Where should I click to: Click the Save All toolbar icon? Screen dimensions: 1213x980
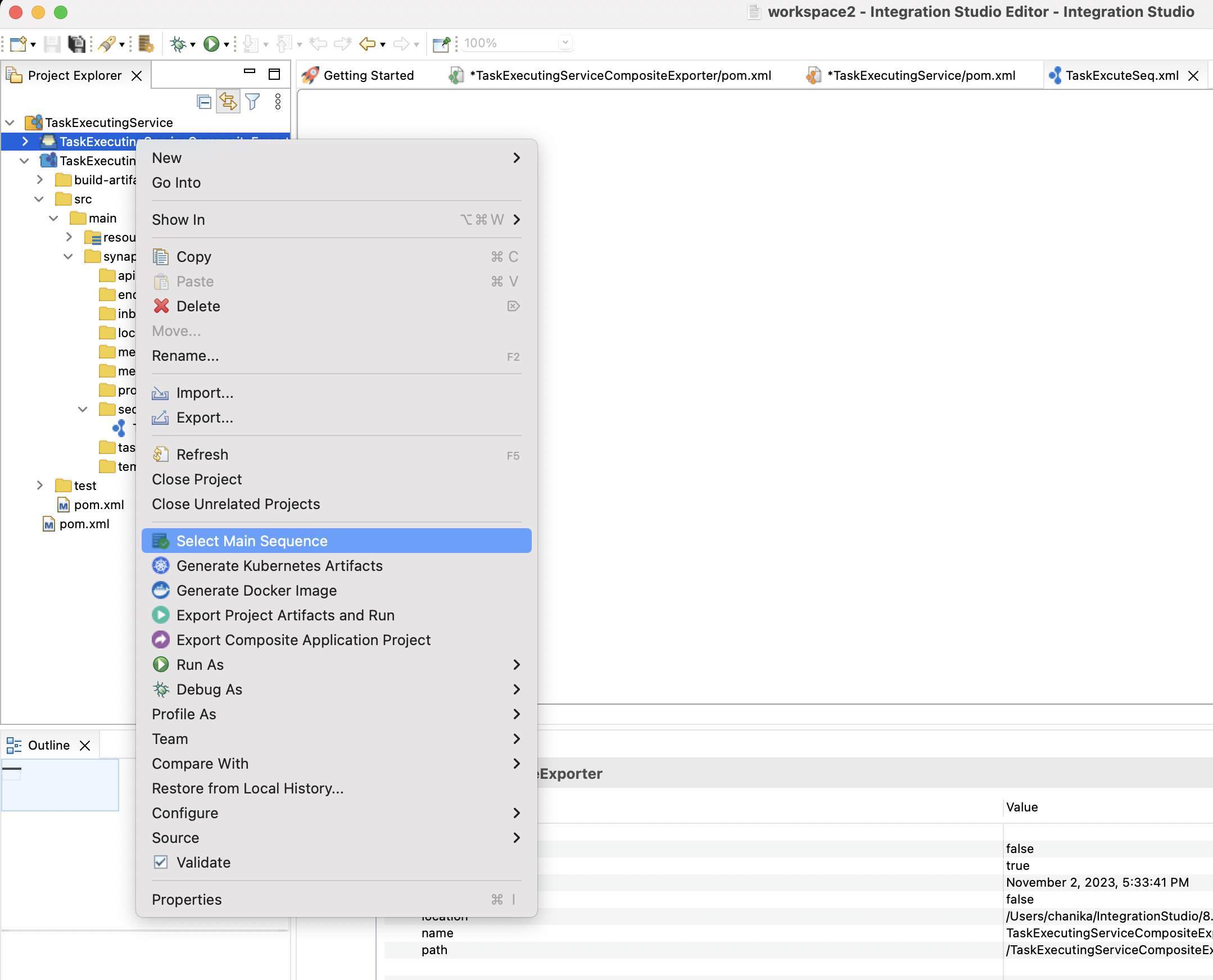[76, 43]
